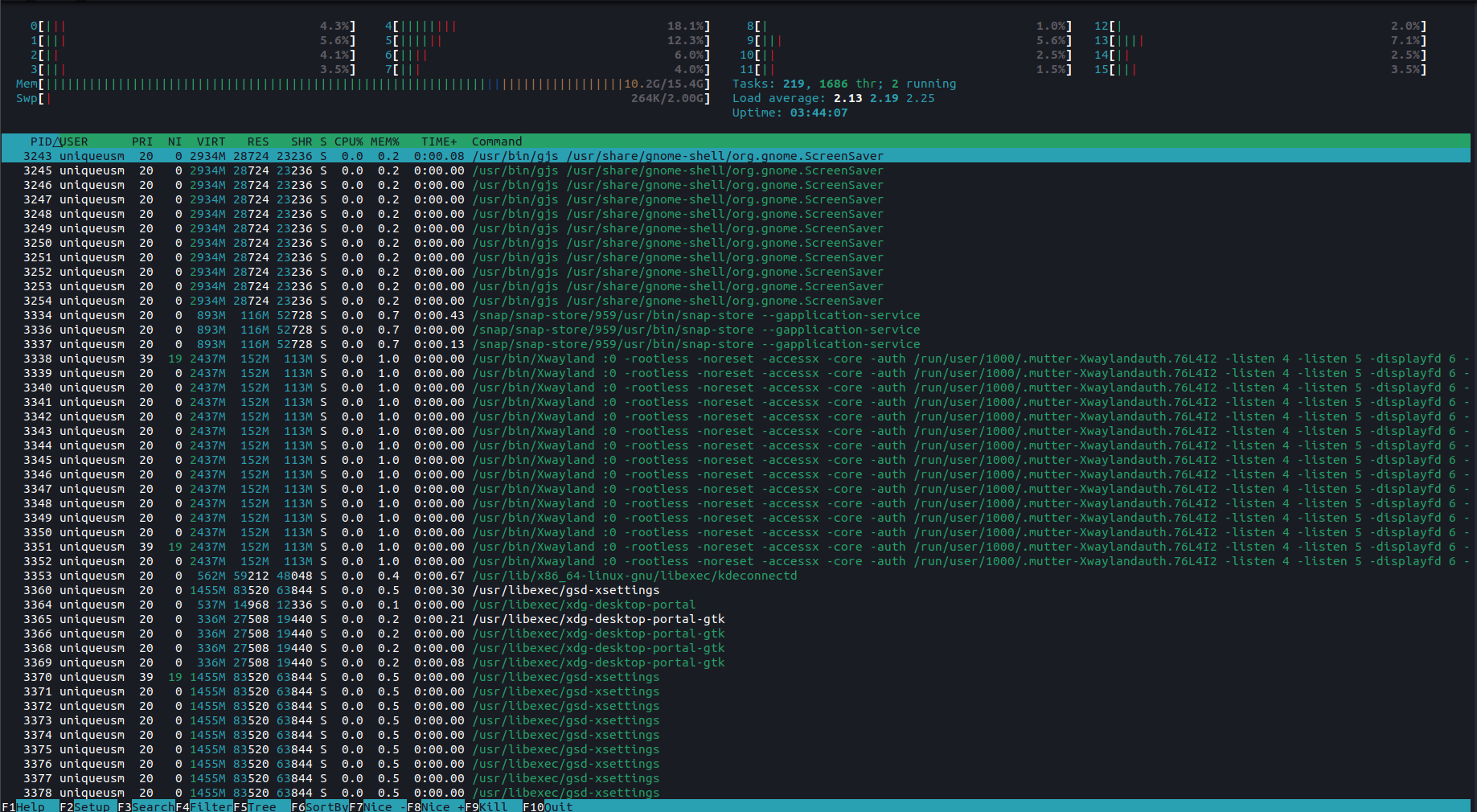
Task: Click the Load average line
Action: coord(833,98)
